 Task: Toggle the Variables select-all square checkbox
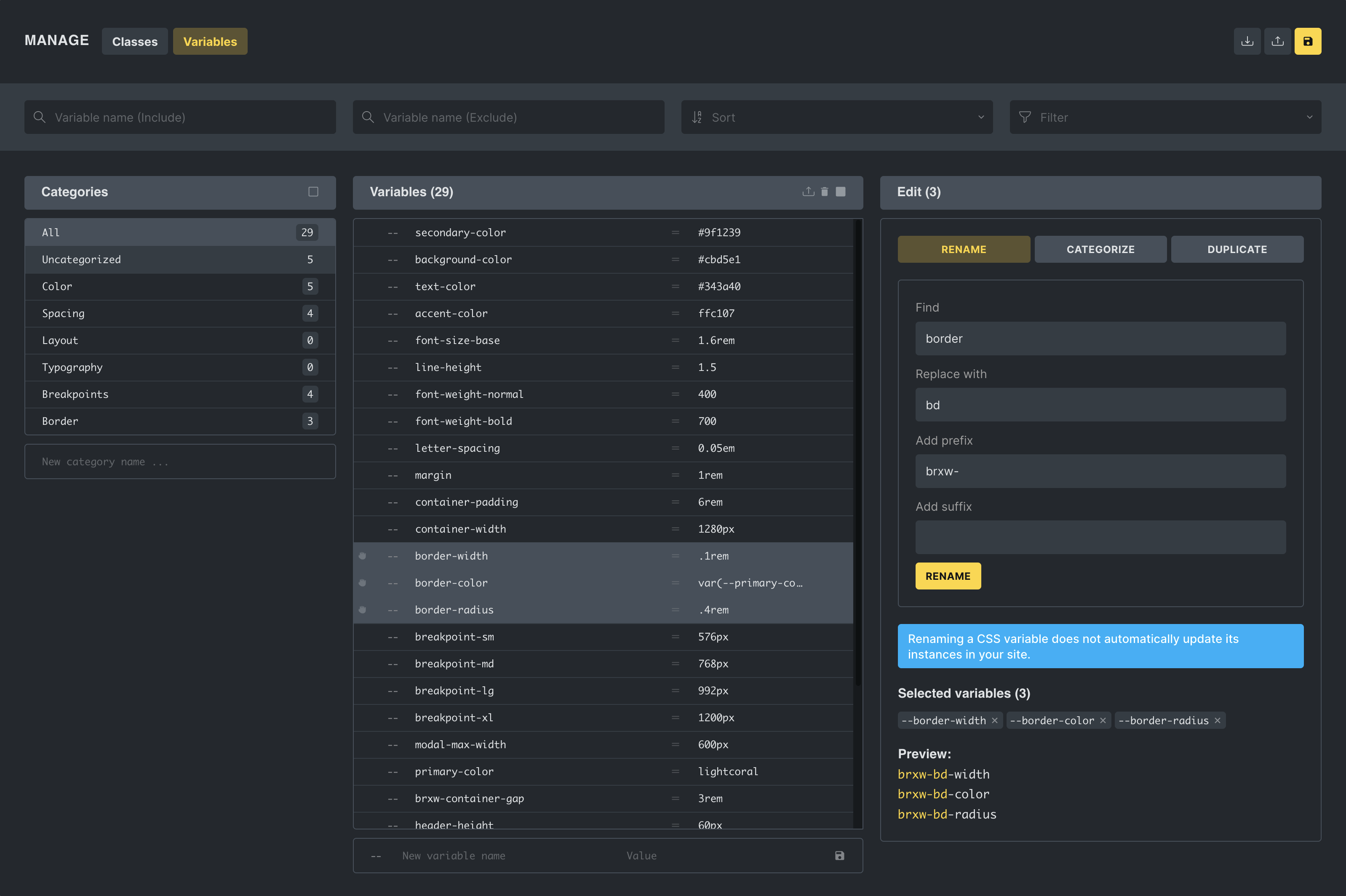click(x=841, y=192)
